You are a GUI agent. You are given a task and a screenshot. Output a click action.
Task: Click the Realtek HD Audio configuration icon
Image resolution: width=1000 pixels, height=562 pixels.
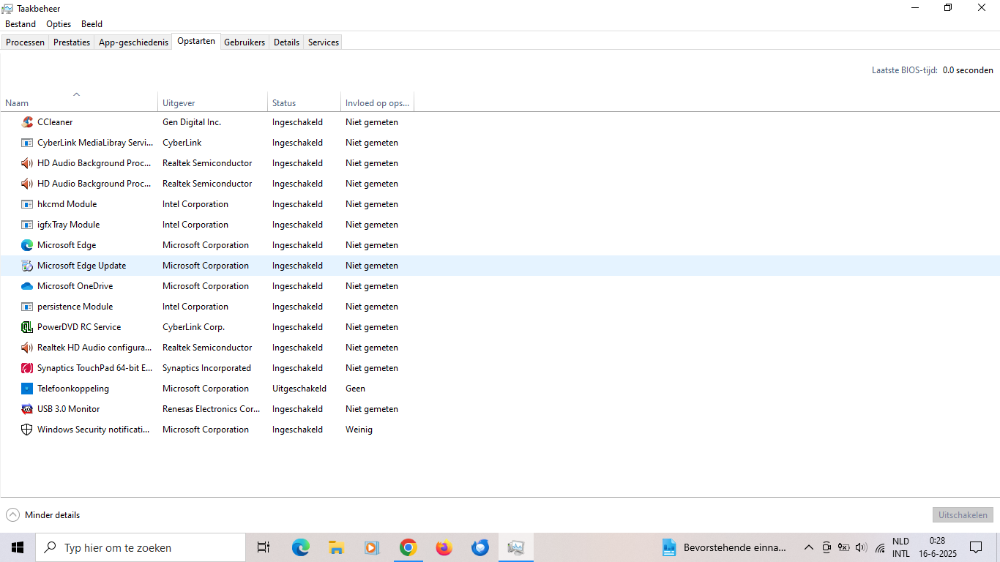click(x=27, y=348)
